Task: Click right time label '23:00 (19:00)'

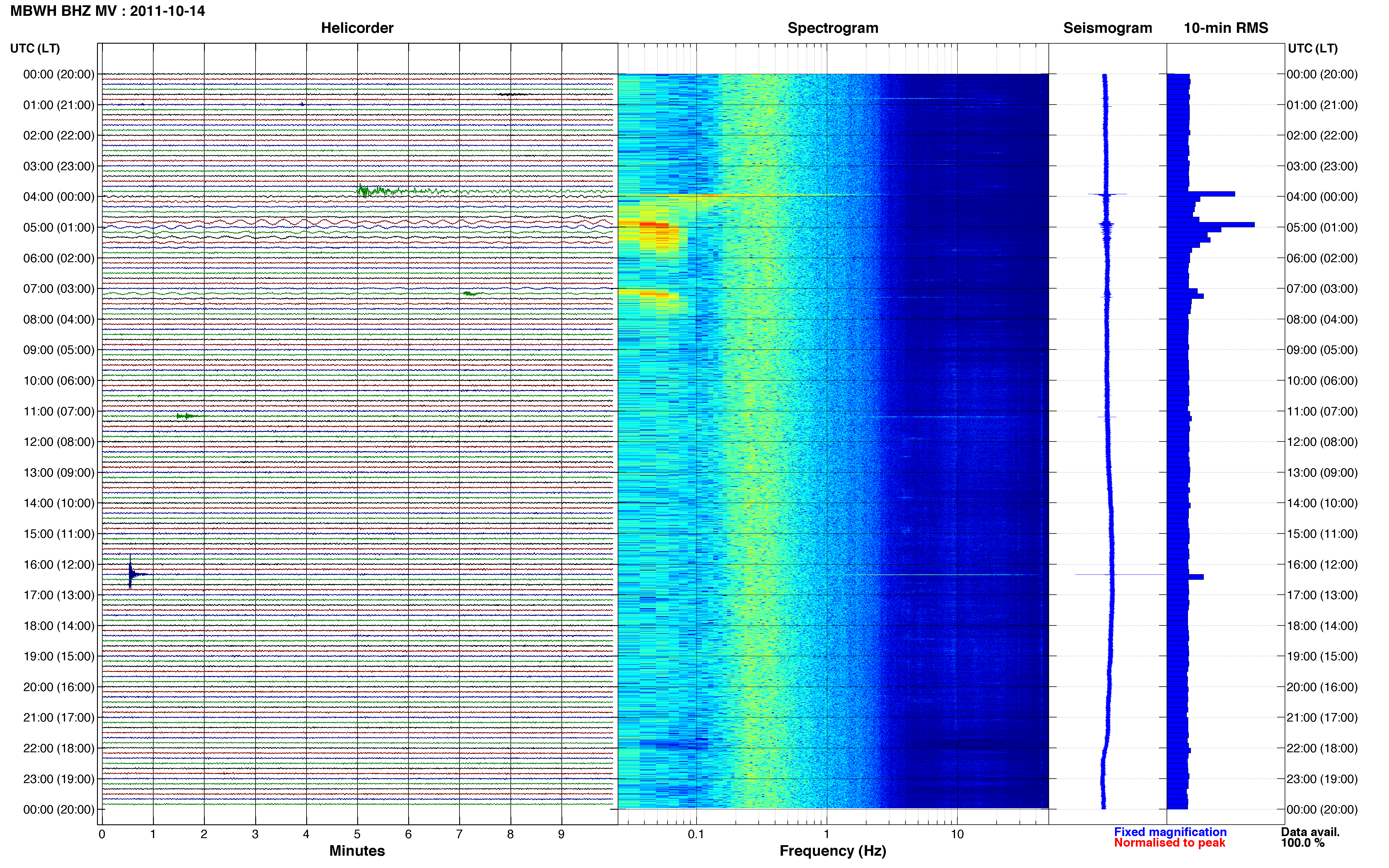Action: [x=1322, y=779]
